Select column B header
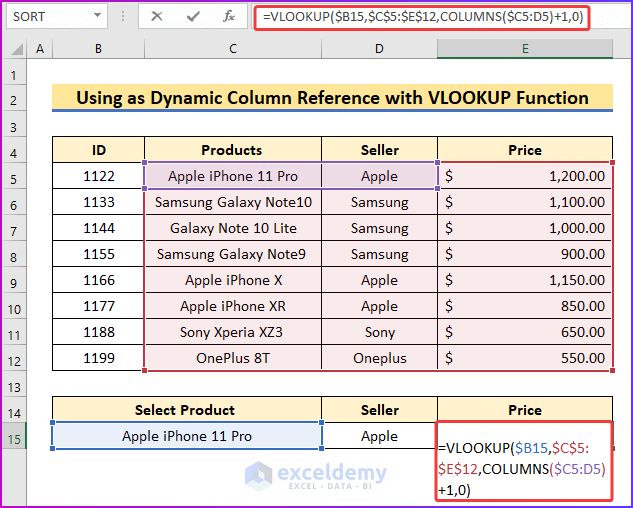Viewport: 633px width, 508px height. point(99,49)
